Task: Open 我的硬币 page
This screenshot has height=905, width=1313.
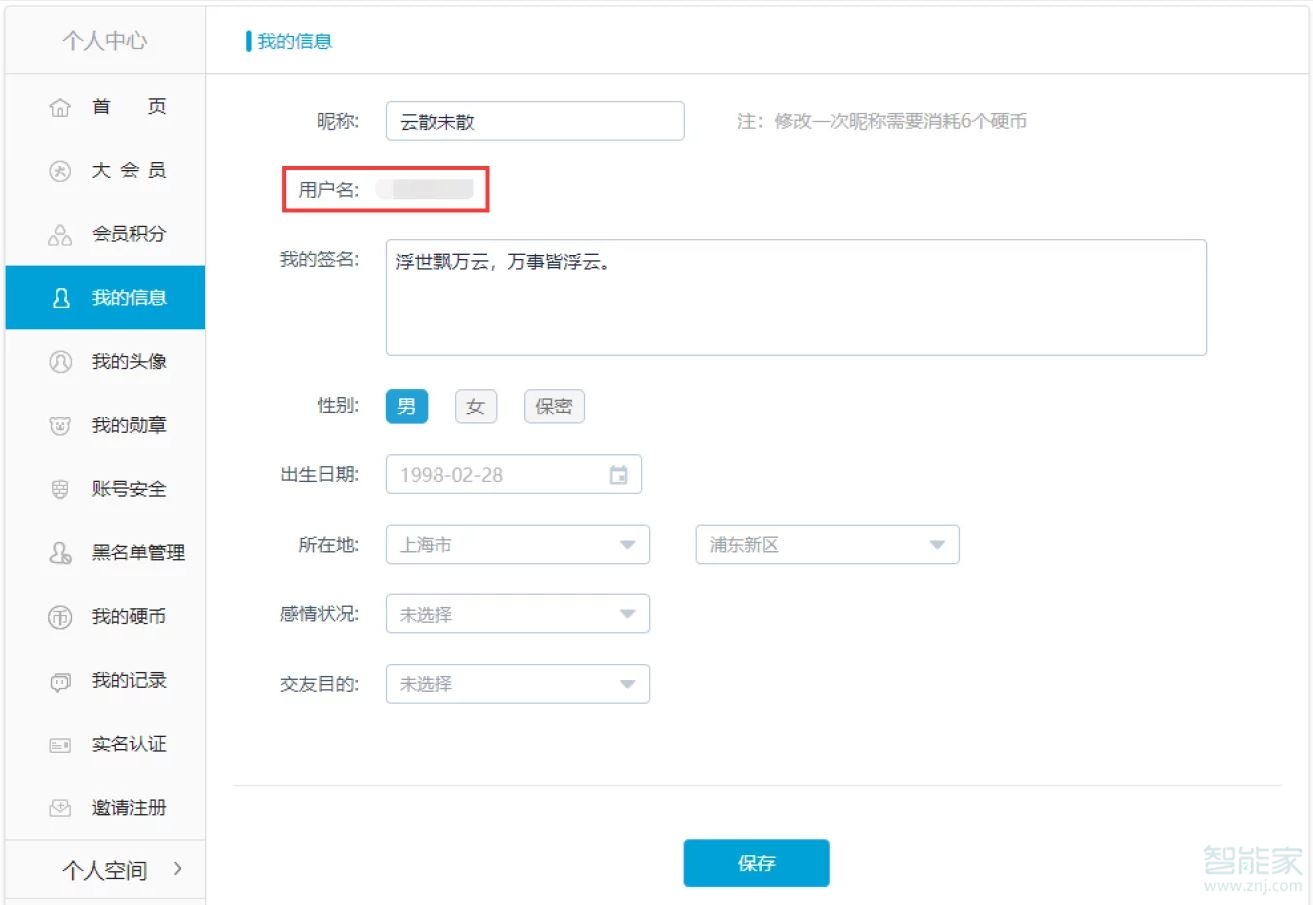Action: (105, 617)
